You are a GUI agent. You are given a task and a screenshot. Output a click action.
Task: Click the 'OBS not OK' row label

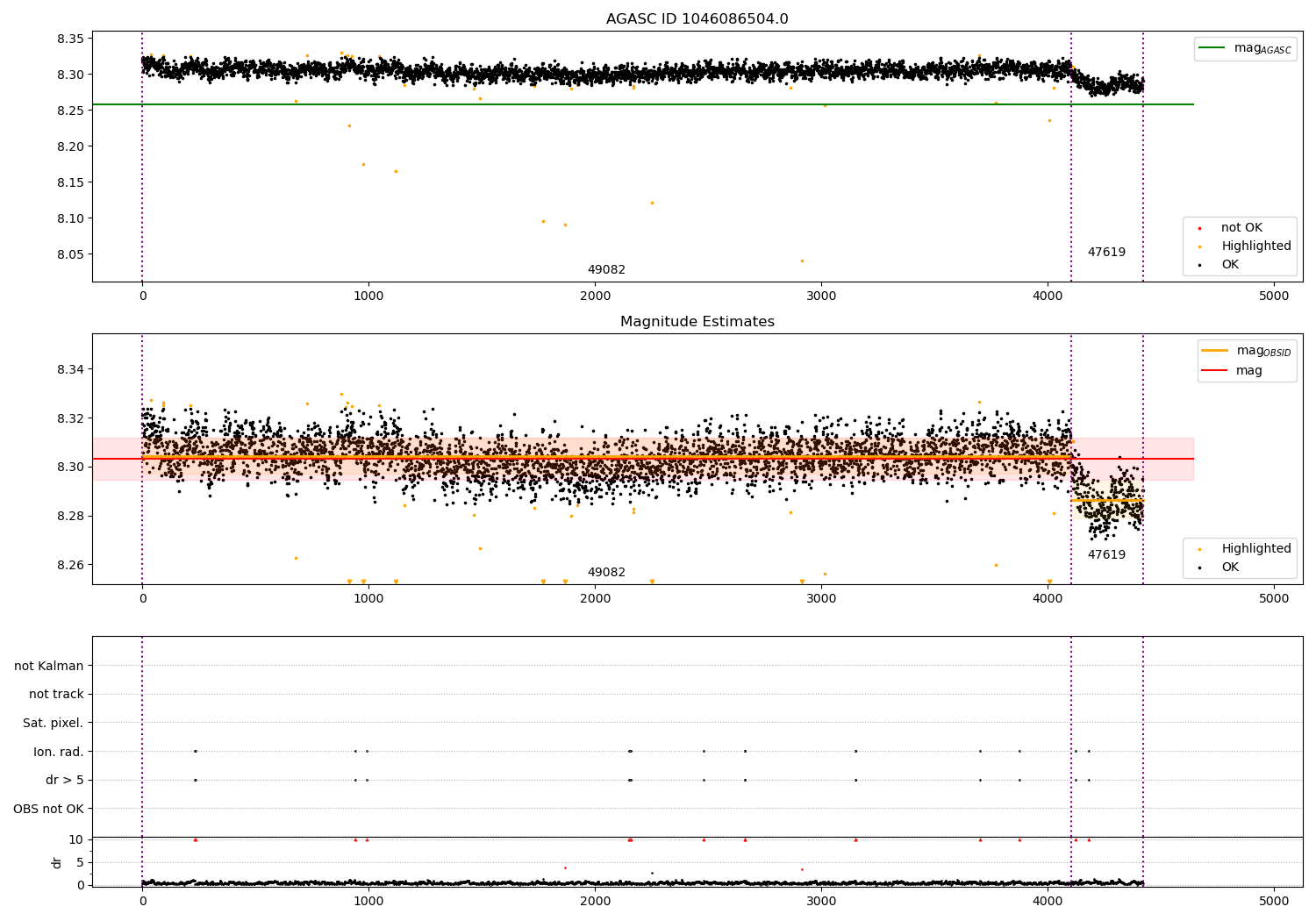(49, 810)
